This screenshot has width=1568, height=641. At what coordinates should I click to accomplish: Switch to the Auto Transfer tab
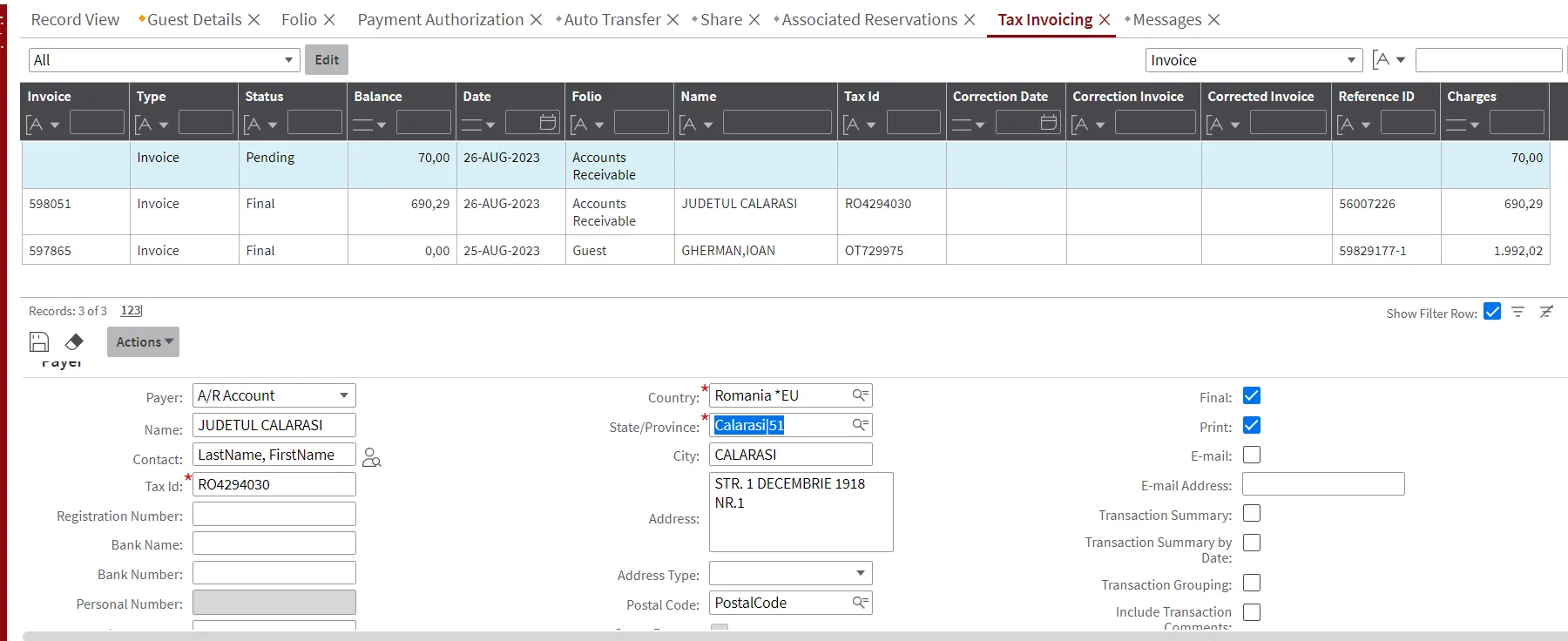tap(612, 19)
